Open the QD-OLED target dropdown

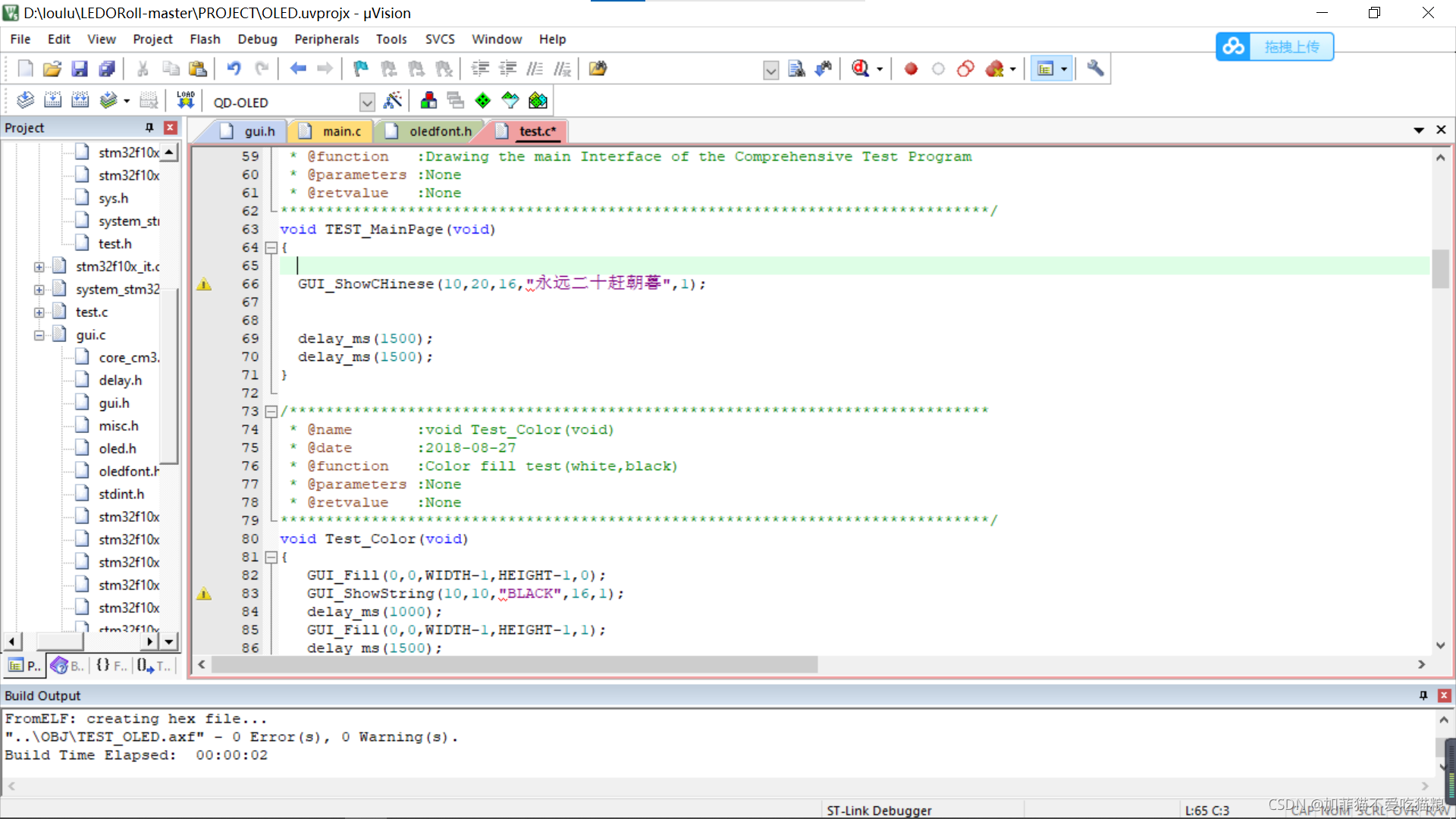[x=367, y=102]
